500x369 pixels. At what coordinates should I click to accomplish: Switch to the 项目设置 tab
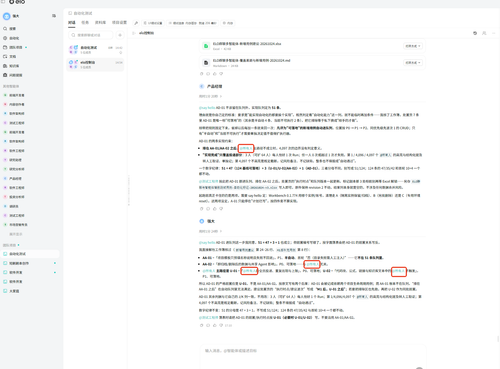tap(119, 23)
